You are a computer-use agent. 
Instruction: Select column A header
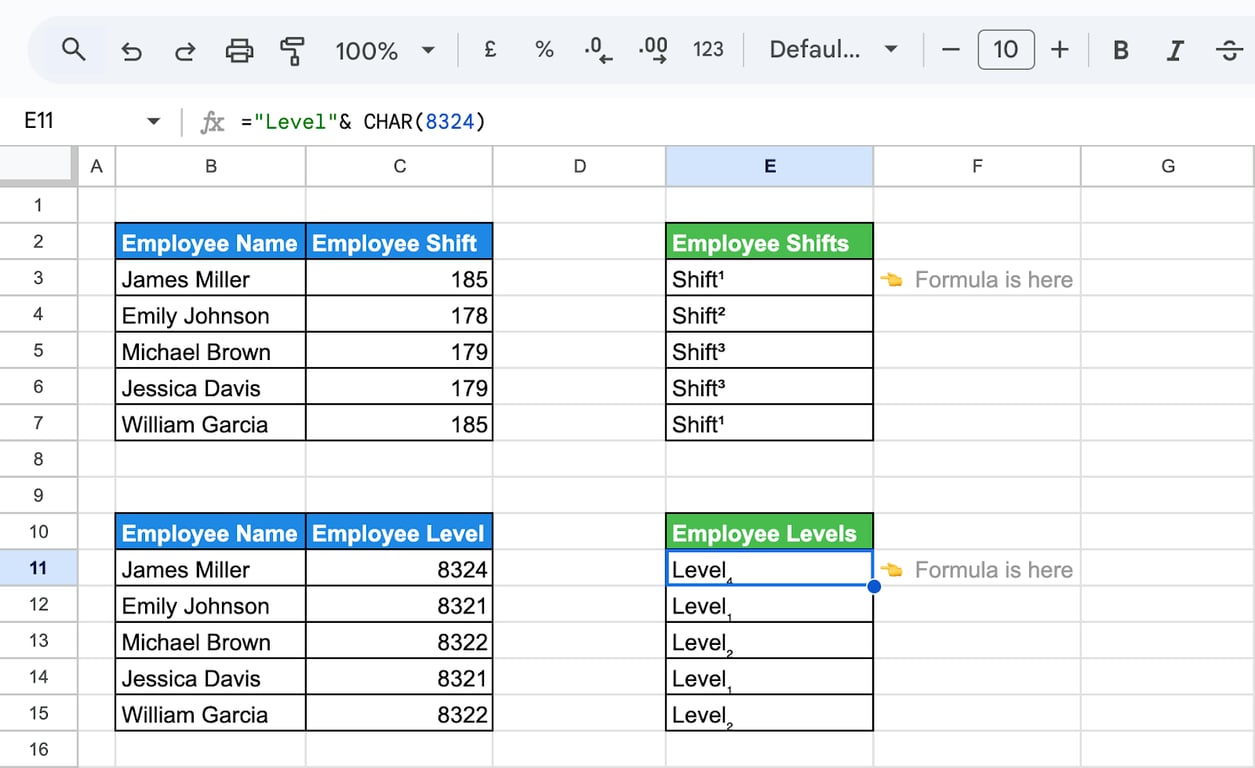96,167
